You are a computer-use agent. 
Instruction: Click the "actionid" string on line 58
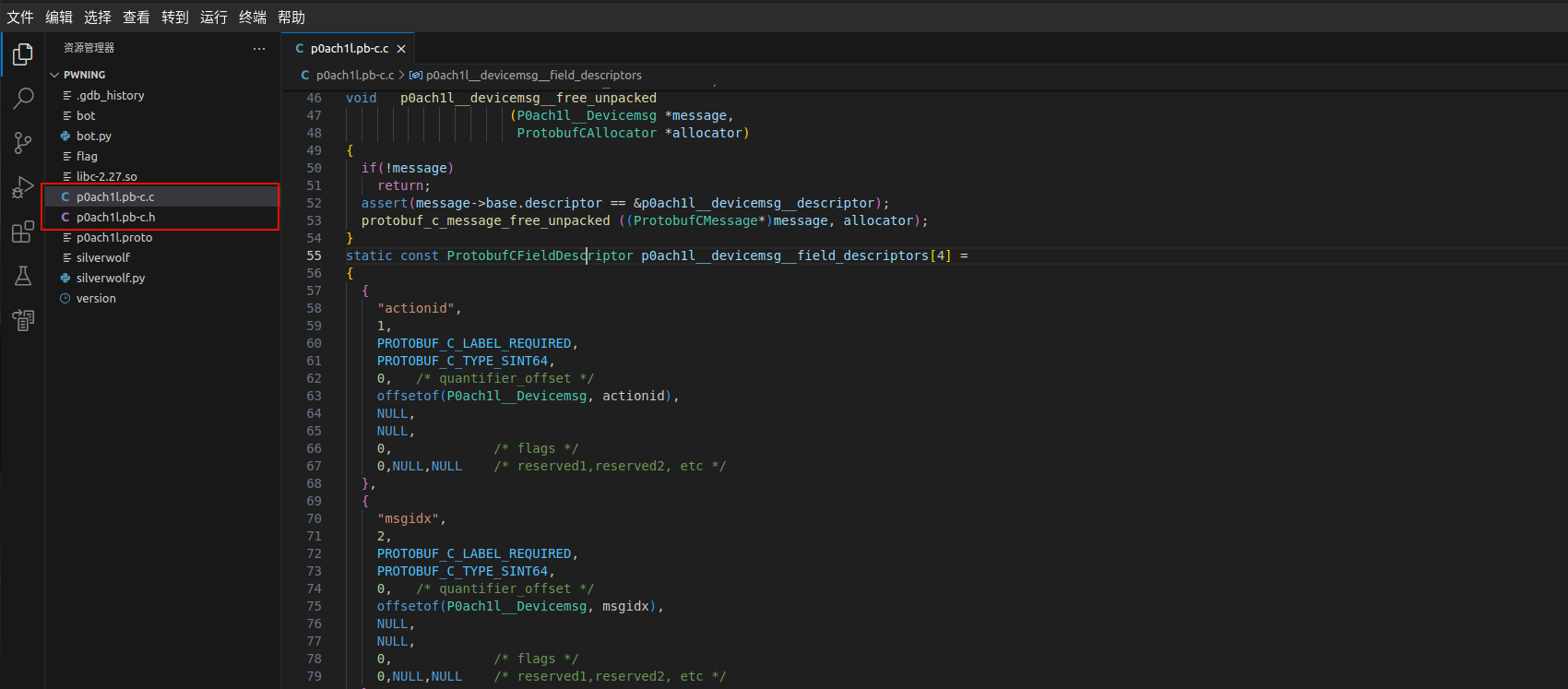(x=416, y=308)
